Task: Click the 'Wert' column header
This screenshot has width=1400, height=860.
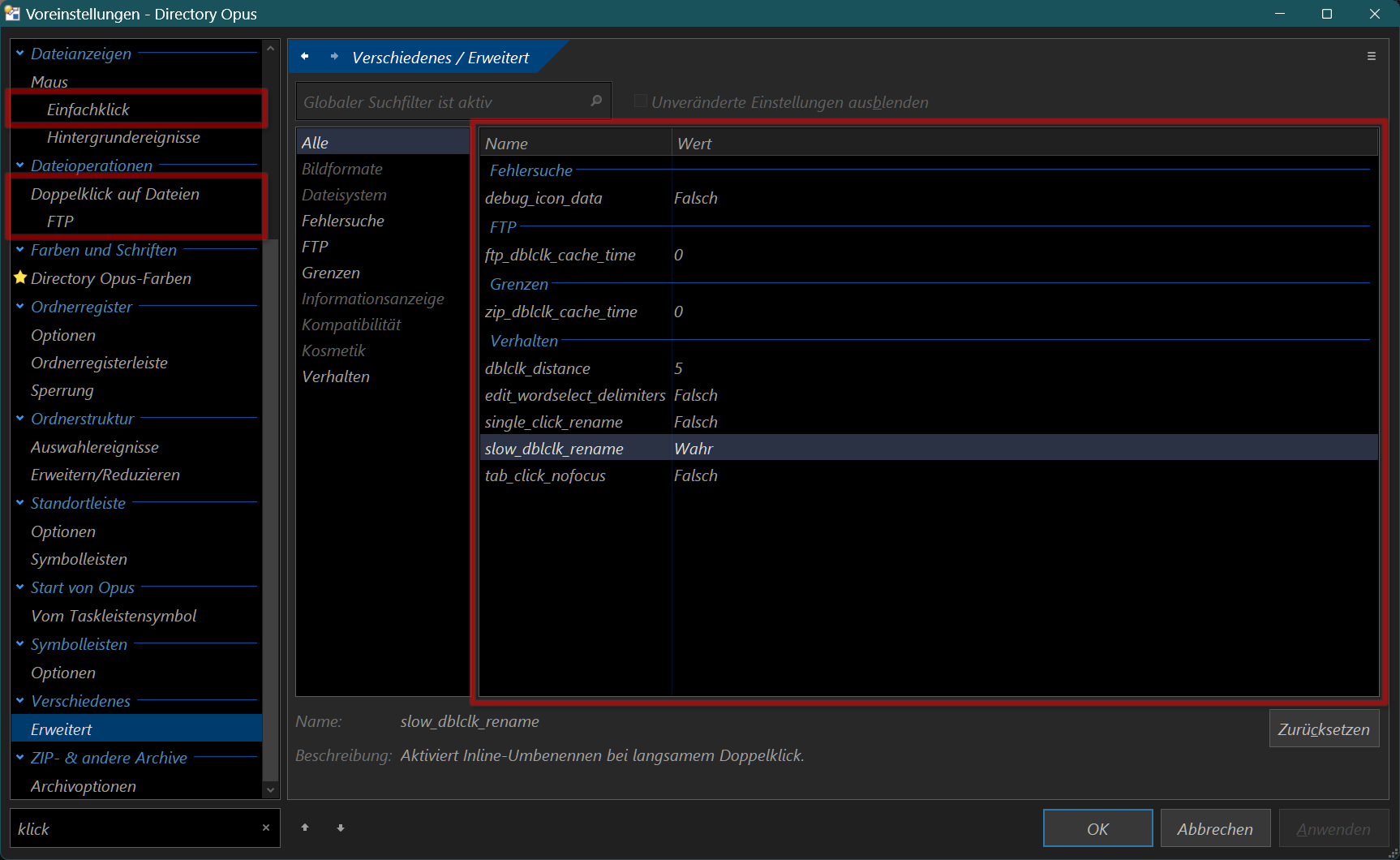Action: (1024, 144)
